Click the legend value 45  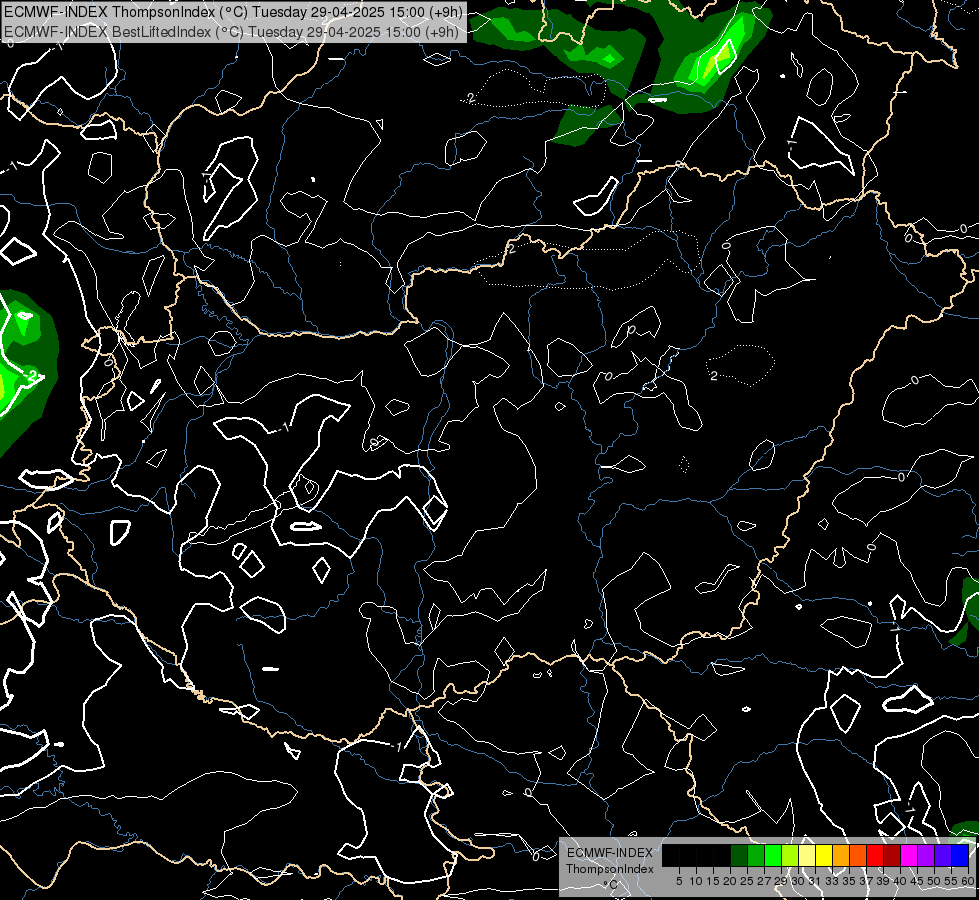tap(917, 881)
